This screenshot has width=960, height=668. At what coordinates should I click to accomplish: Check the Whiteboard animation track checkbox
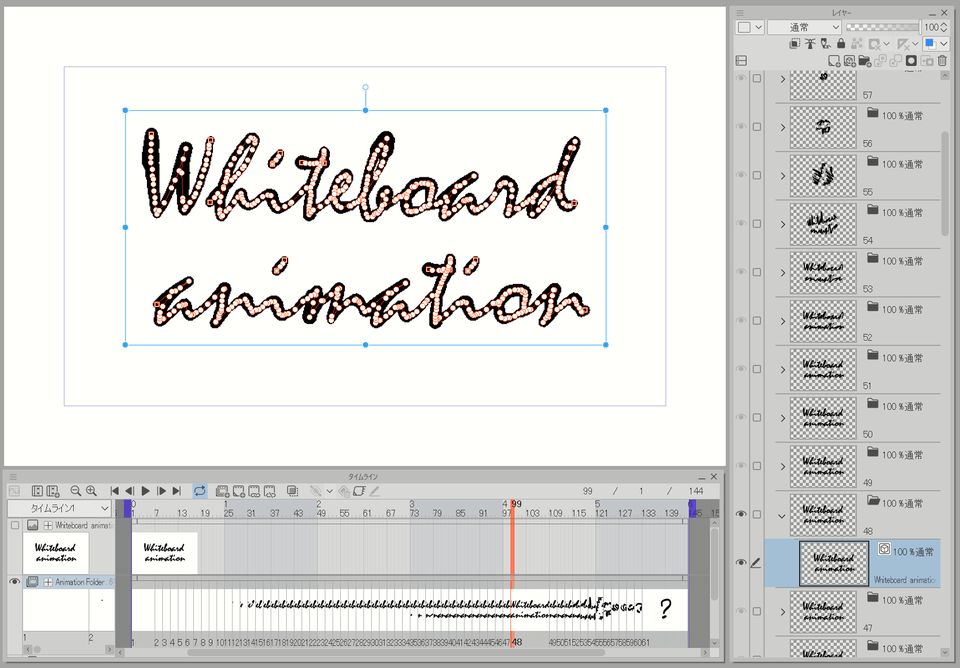click(x=15, y=525)
